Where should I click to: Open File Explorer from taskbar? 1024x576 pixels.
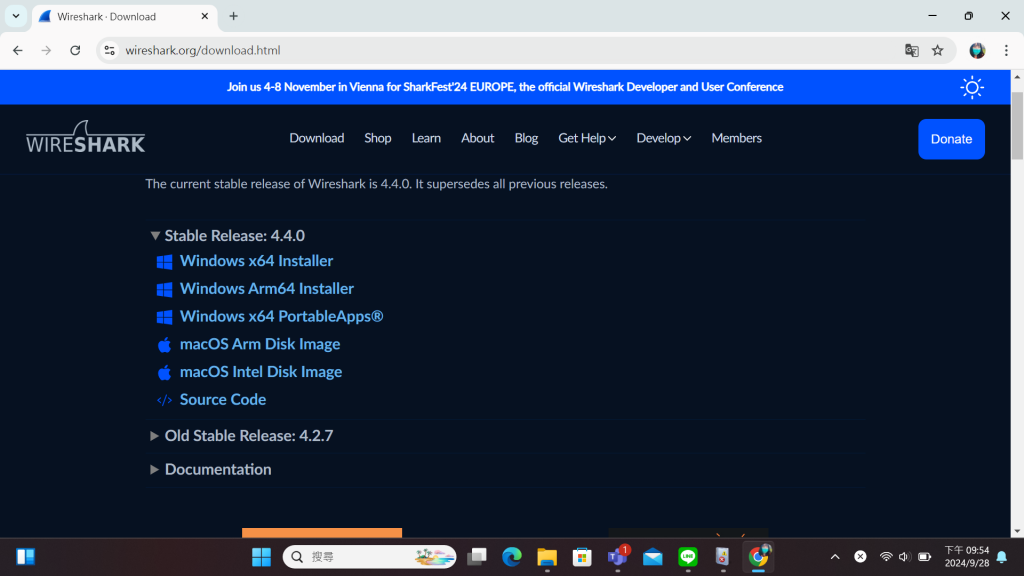click(547, 557)
